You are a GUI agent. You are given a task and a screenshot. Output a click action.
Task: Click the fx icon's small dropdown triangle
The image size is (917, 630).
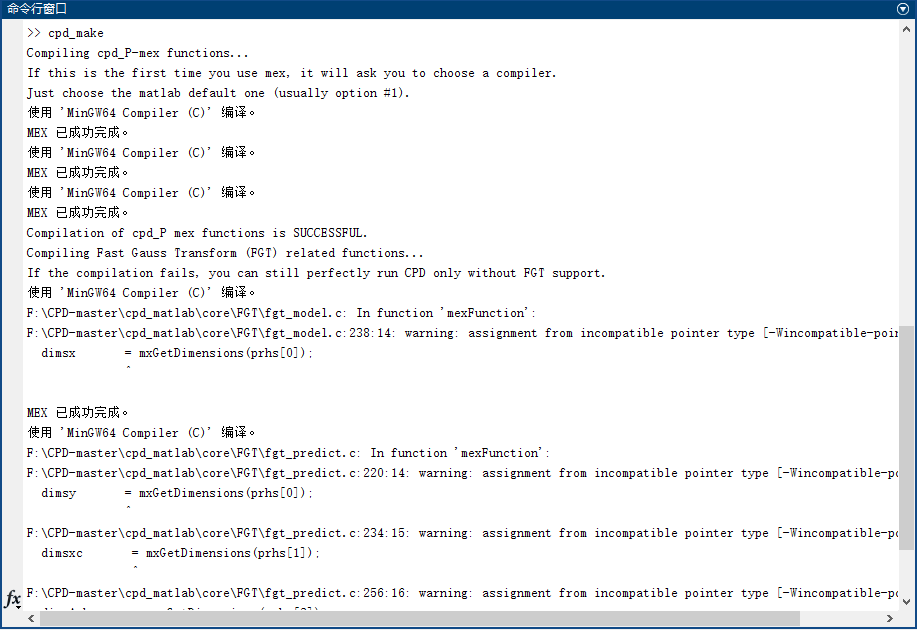19,605
